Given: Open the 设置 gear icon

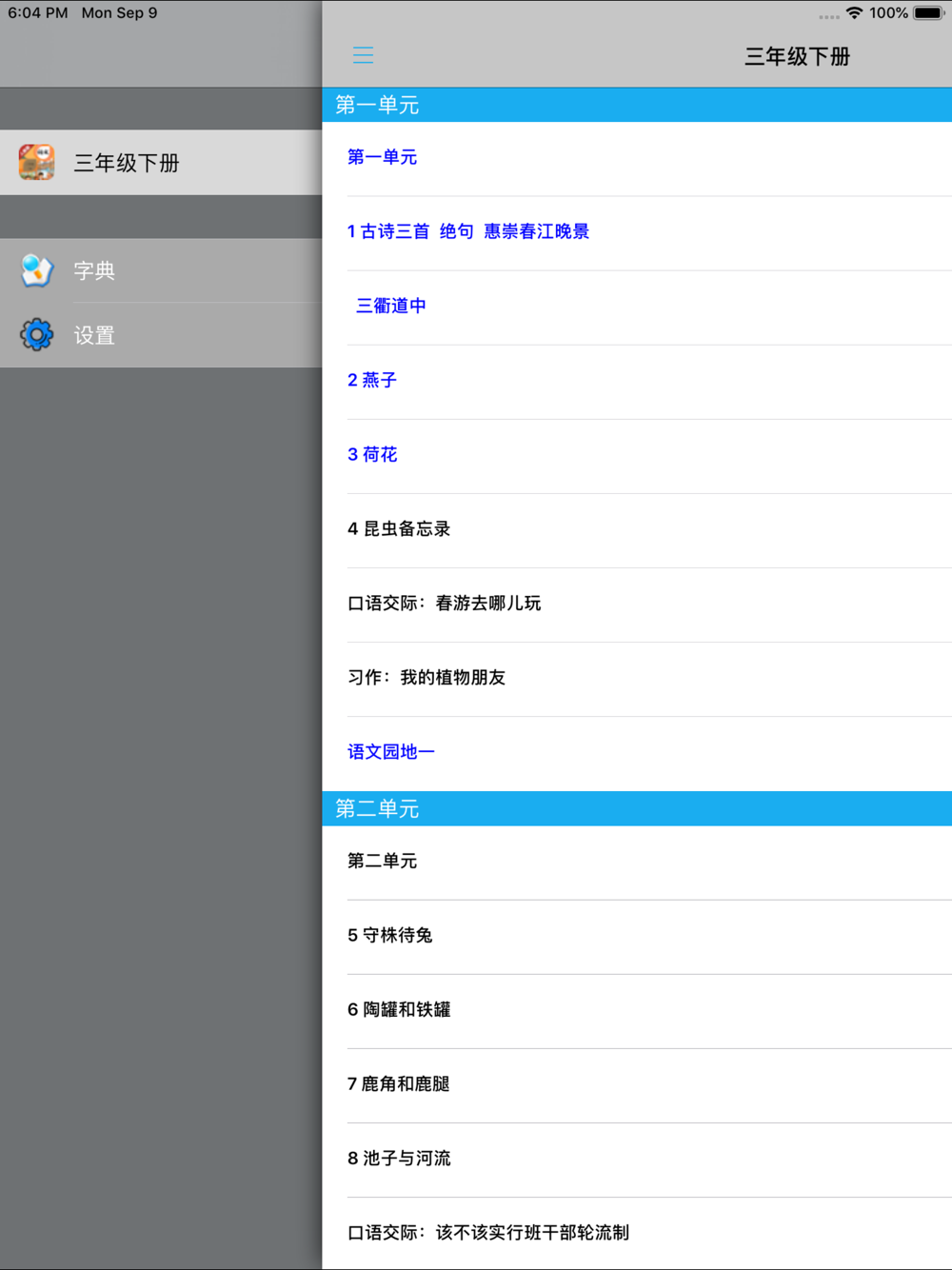Looking at the screenshot, I should pyautogui.click(x=37, y=335).
